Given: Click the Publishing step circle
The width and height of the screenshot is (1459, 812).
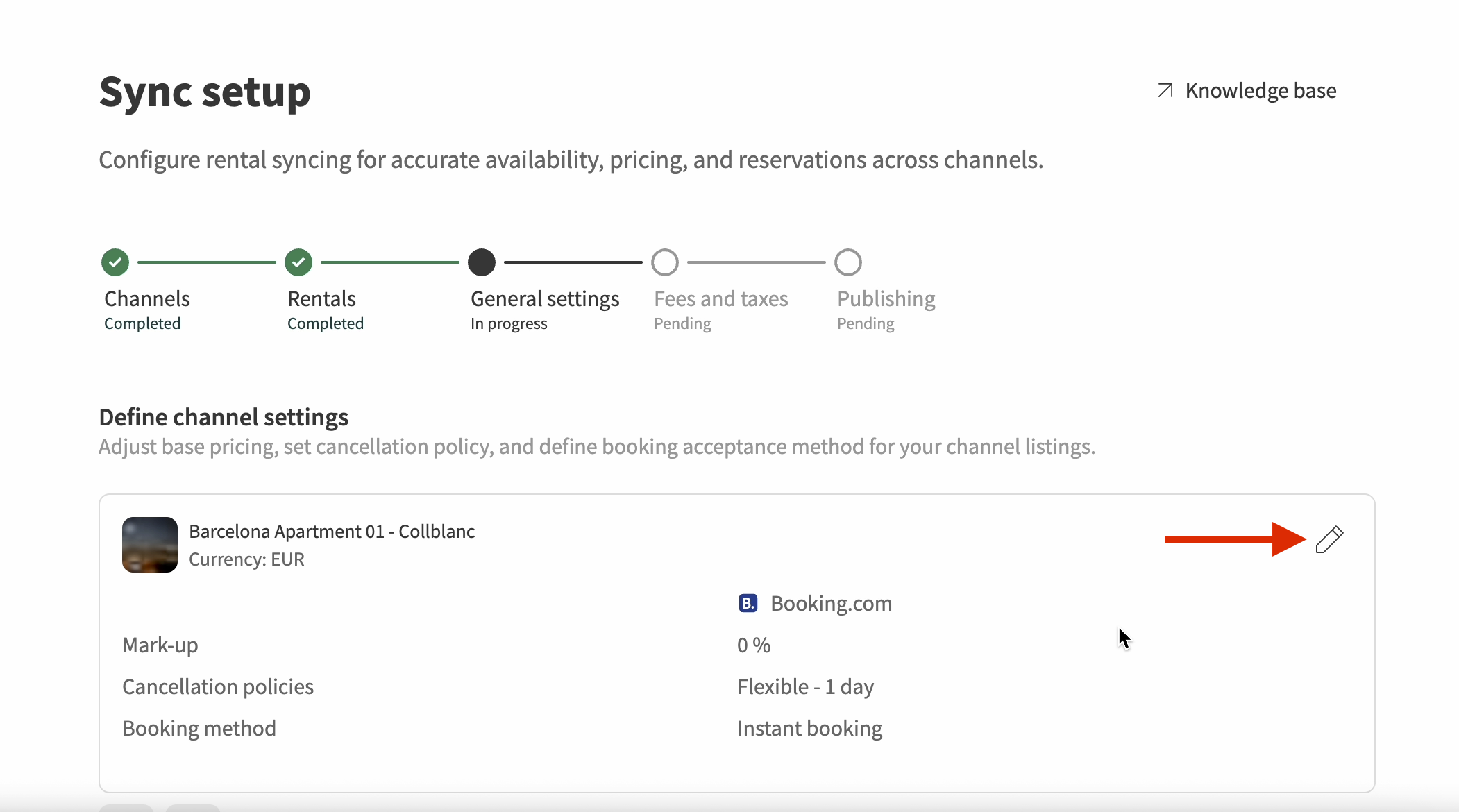Looking at the screenshot, I should [848, 262].
